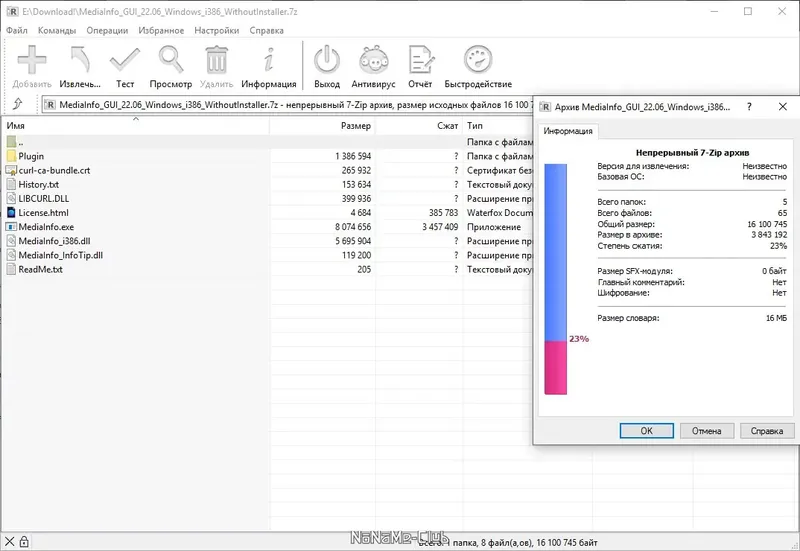The image size is (800, 551).
Task: Launch the Антивирус scan icon
Action: [373, 60]
